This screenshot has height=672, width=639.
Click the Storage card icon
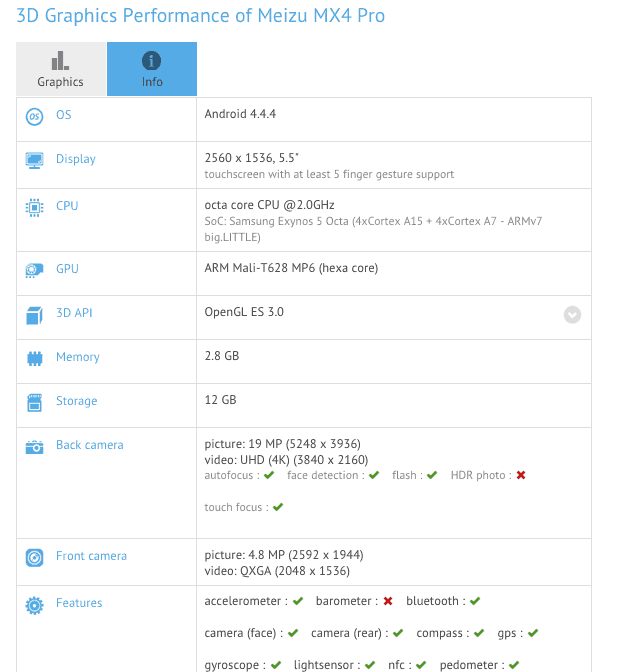tap(35, 402)
